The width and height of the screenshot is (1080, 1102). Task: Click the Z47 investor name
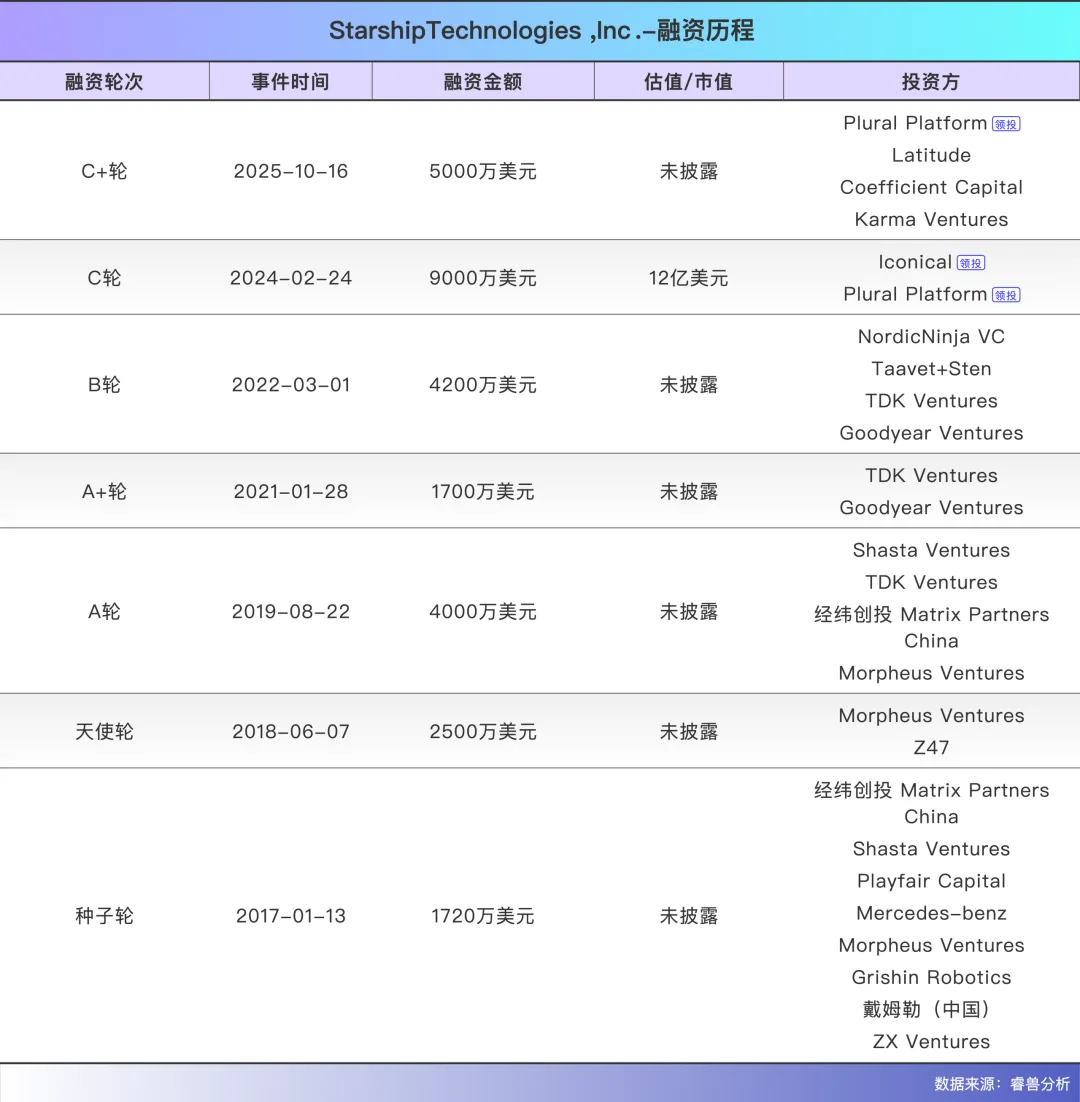[931, 748]
